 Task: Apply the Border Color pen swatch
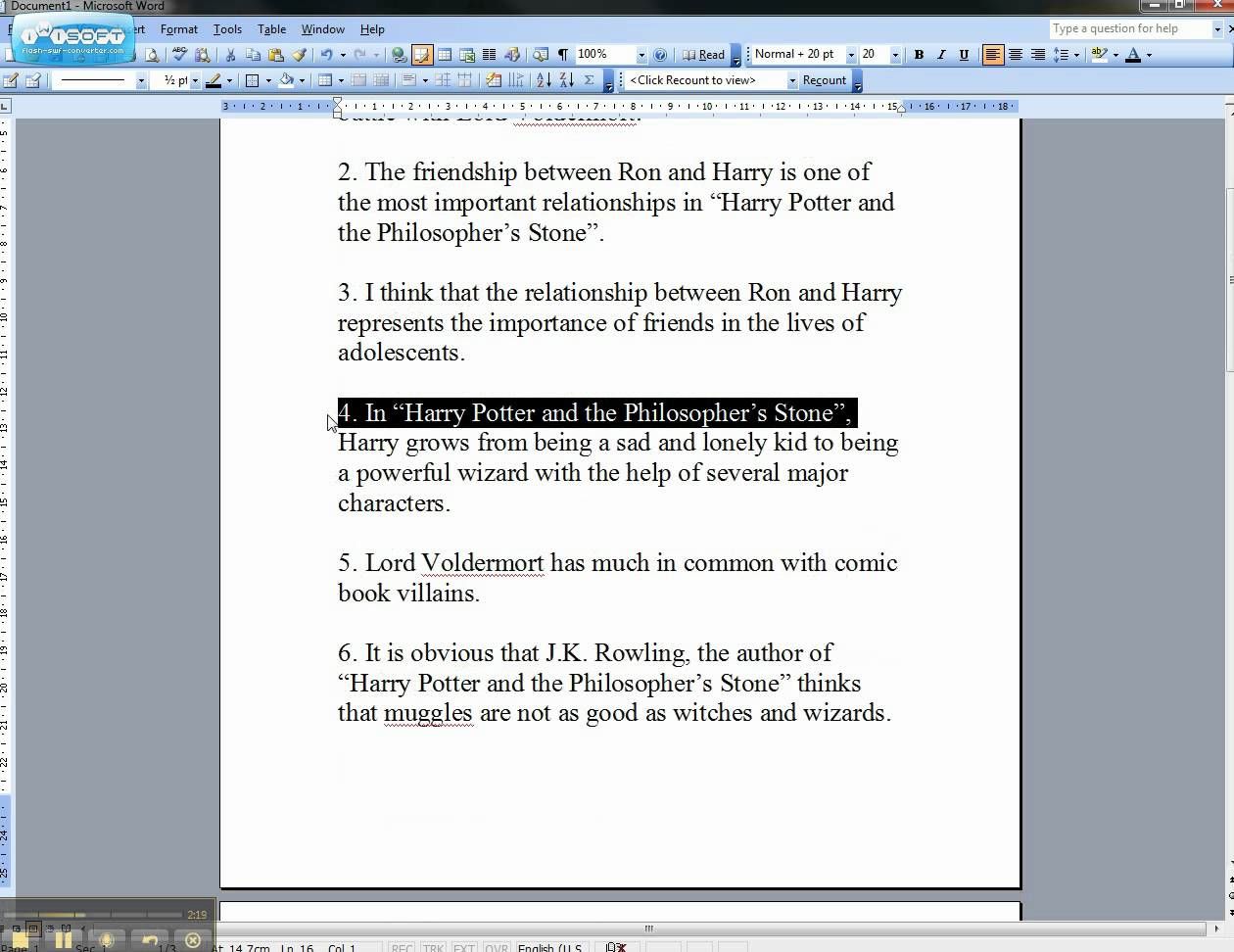coord(214,80)
